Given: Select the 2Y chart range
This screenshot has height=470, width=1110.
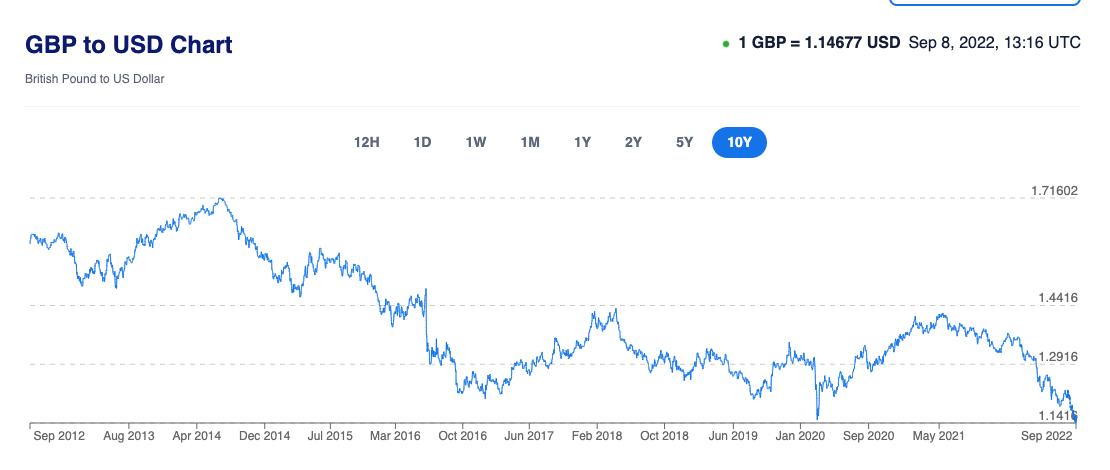Looking at the screenshot, I should click(633, 142).
